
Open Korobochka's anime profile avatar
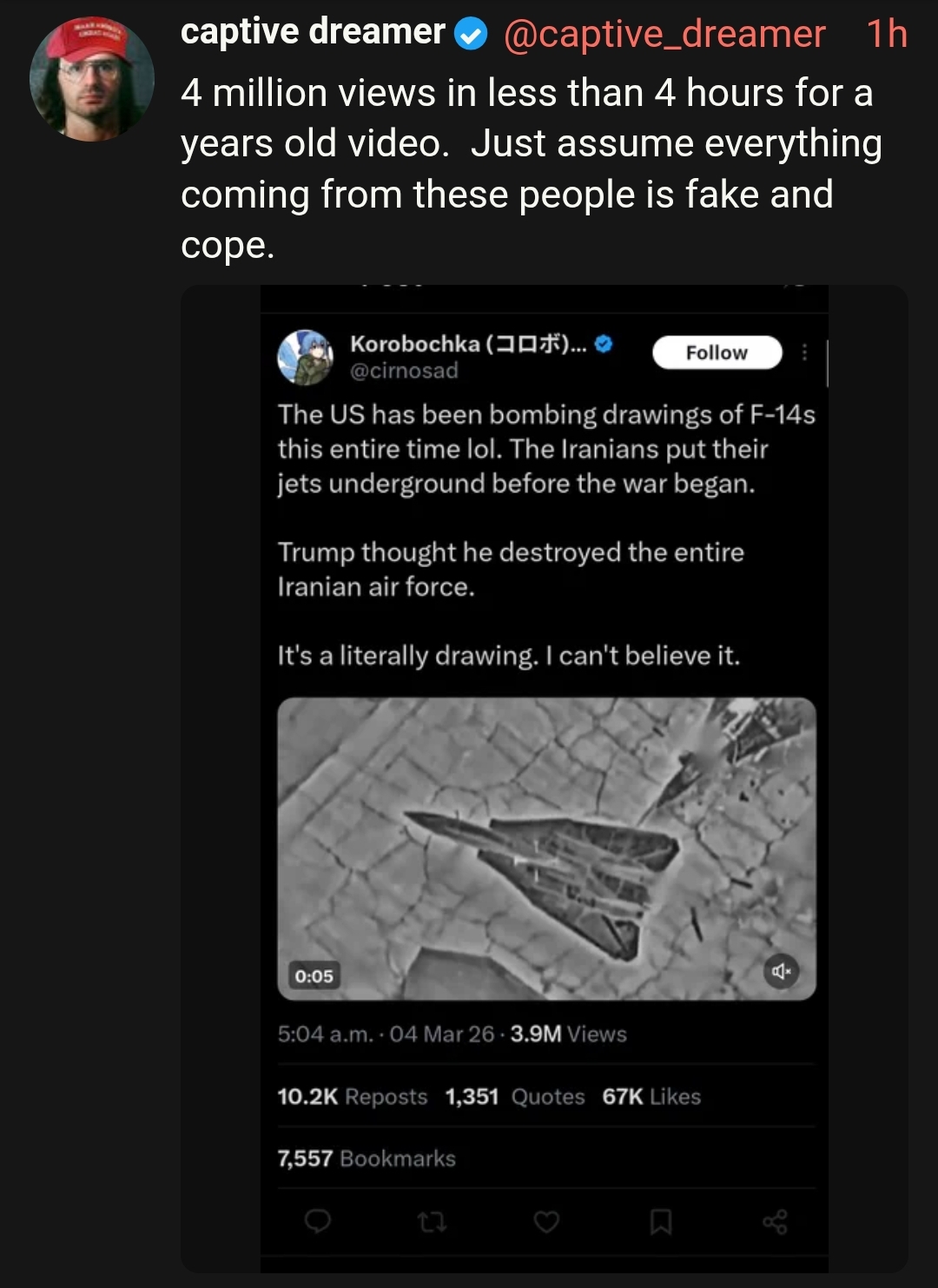tap(305, 358)
